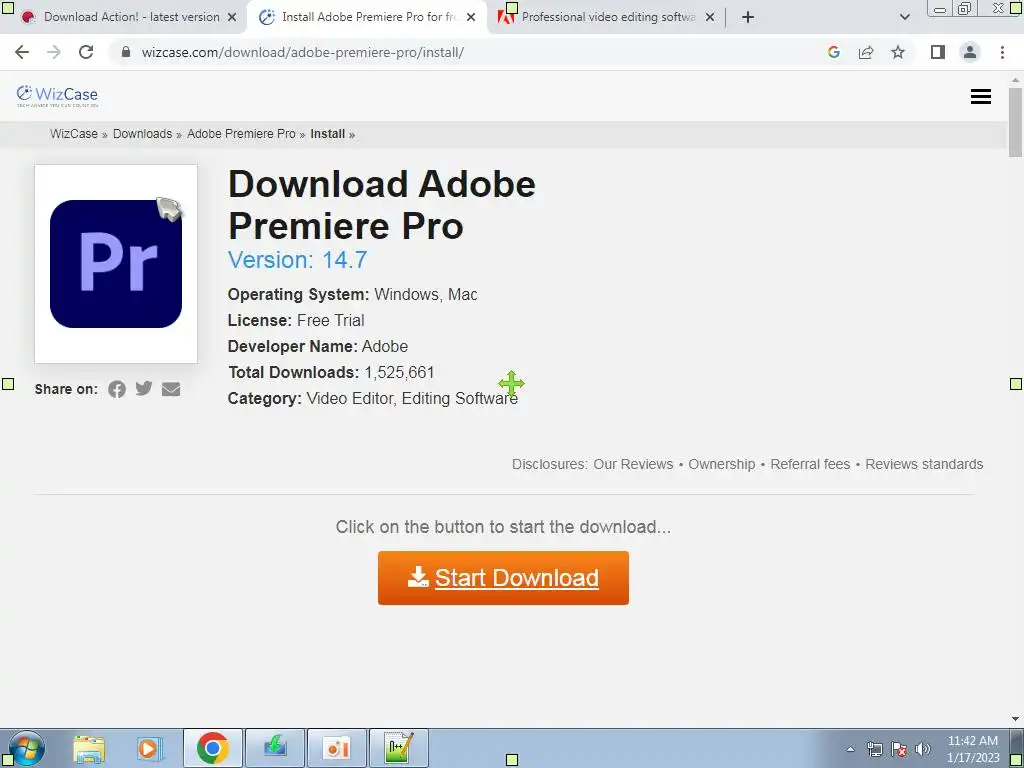Screen dimensions: 1024x768
Task: Open Windows Explorer from the taskbar
Action: pyautogui.click(x=89, y=748)
